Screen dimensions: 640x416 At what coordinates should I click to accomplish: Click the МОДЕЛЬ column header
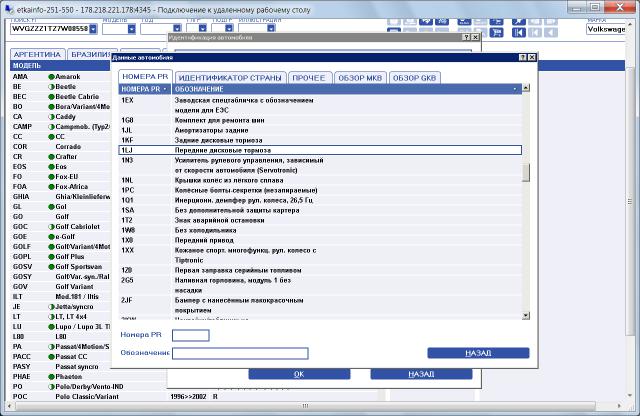[x=60, y=66]
